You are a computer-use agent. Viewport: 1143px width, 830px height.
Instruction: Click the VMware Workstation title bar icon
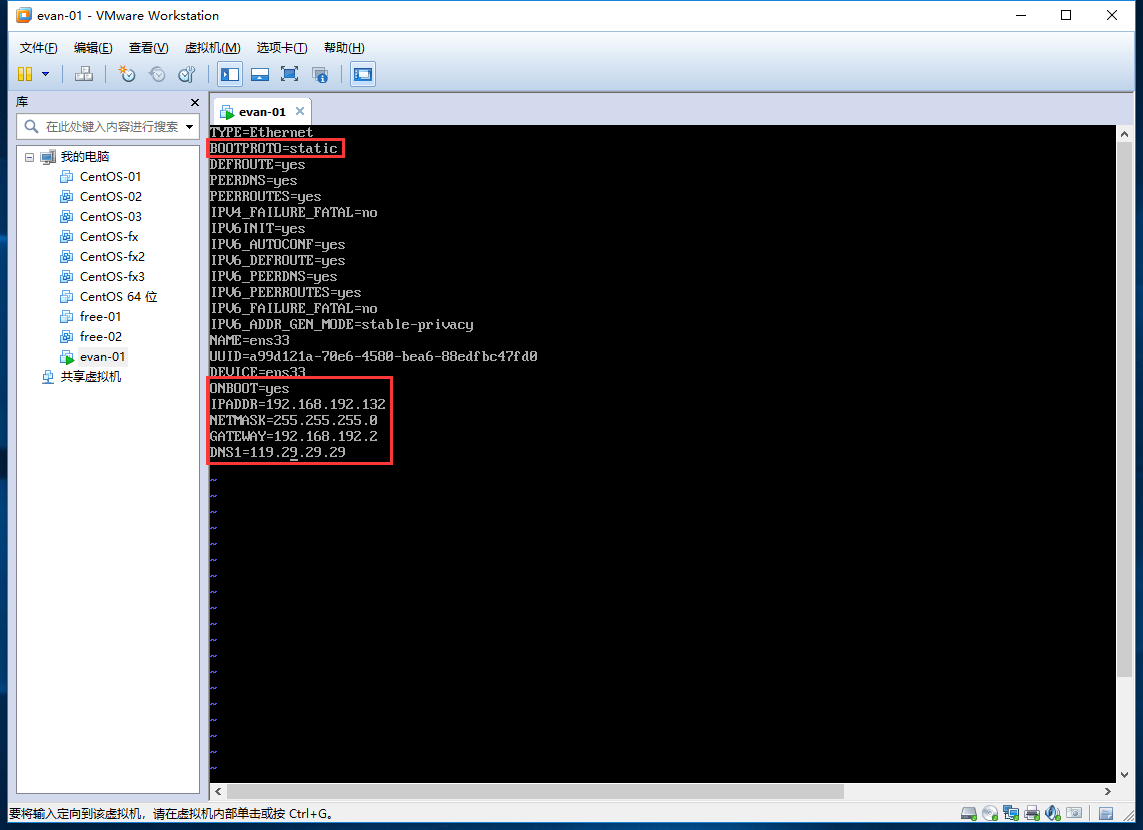[24, 15]
